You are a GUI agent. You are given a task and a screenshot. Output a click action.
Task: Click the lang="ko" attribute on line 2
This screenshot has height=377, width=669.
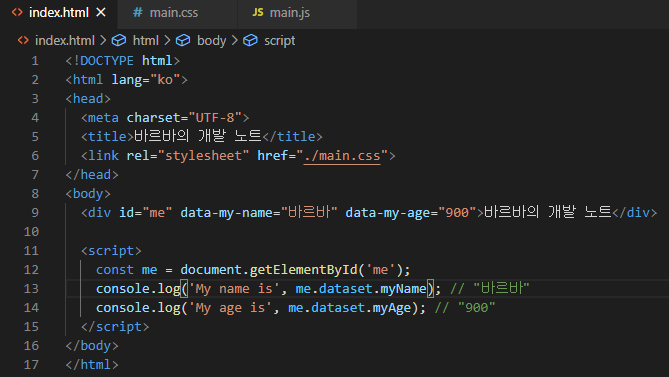tap(145, 80)
